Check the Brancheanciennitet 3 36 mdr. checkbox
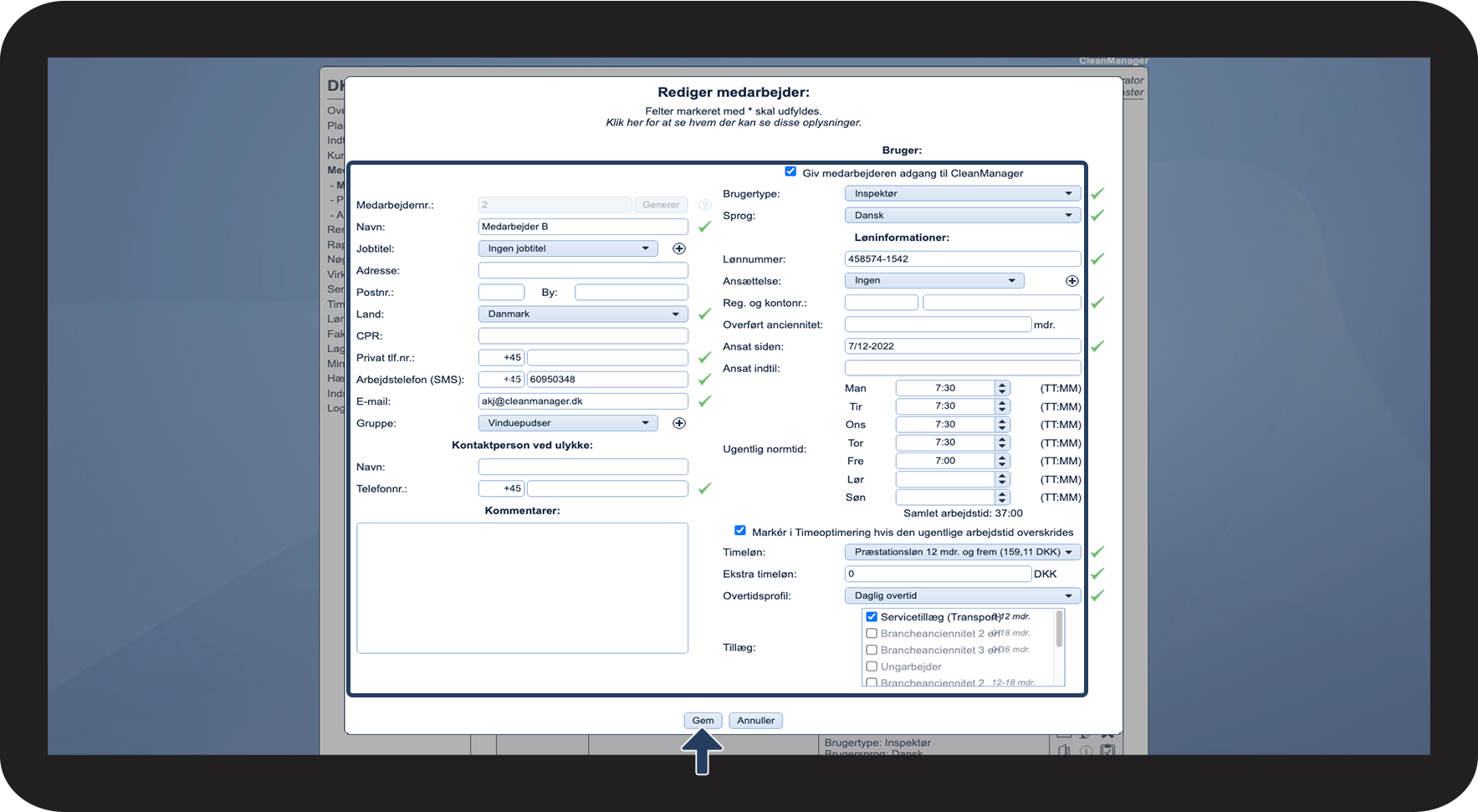Viewport: 1478px width, 812px height. pos(872,650)
